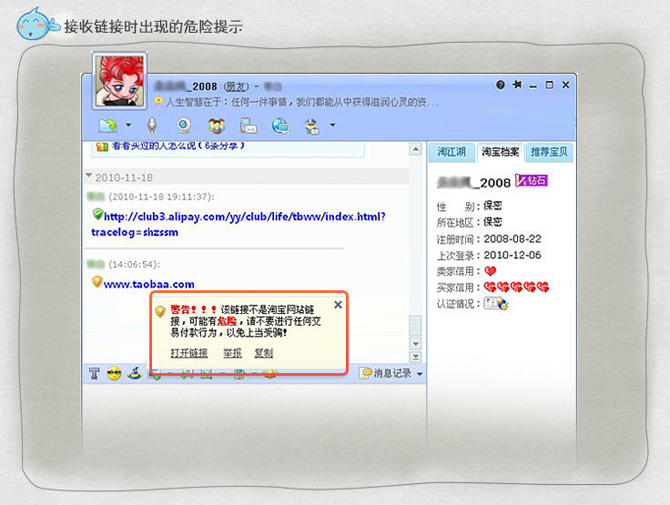Image resolution: width=670 pixels, height=505 pixels.
Task: Click the send file icon in toolbar
Action: pos(108,125)
